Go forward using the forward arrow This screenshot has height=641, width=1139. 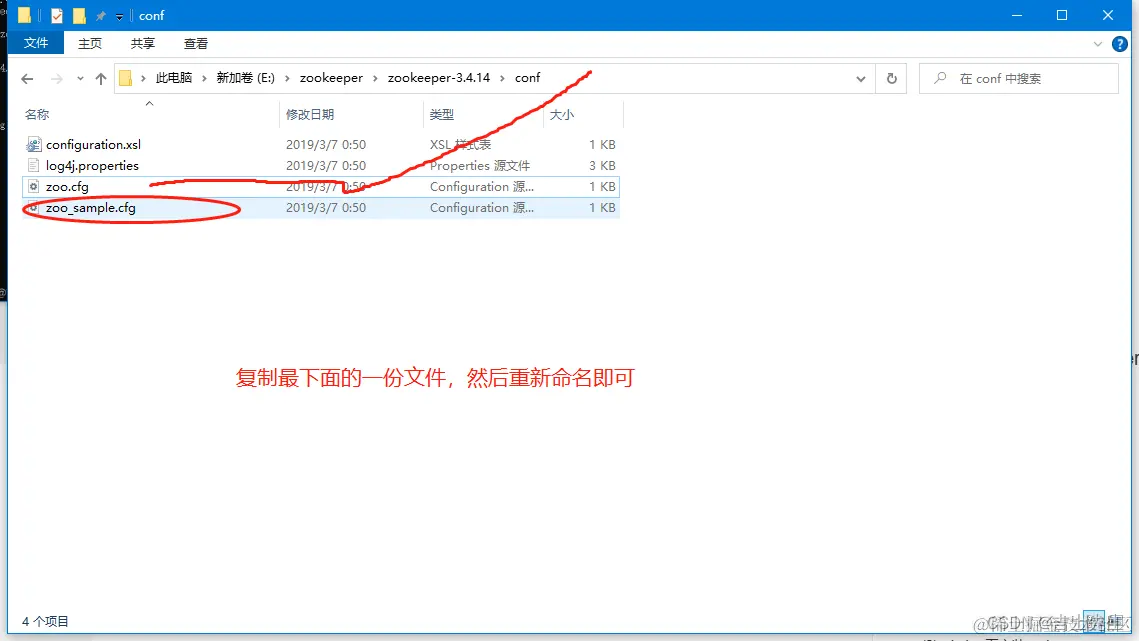(56, 78)
